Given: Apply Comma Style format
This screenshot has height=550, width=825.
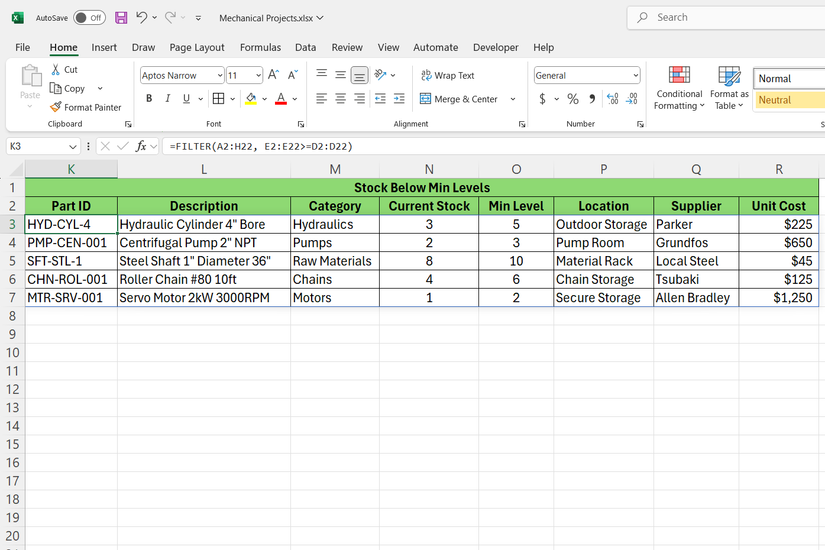Looking at the screenshot, I should tap(592, 99).
